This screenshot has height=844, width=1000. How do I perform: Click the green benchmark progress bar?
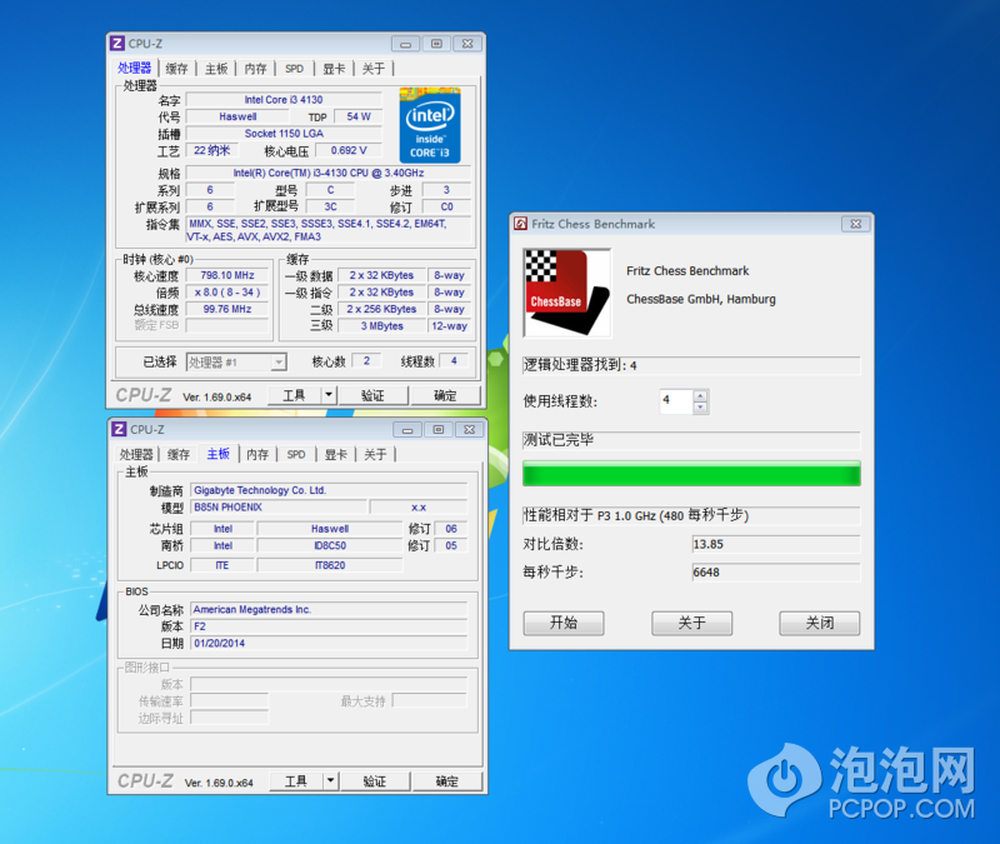691,474
